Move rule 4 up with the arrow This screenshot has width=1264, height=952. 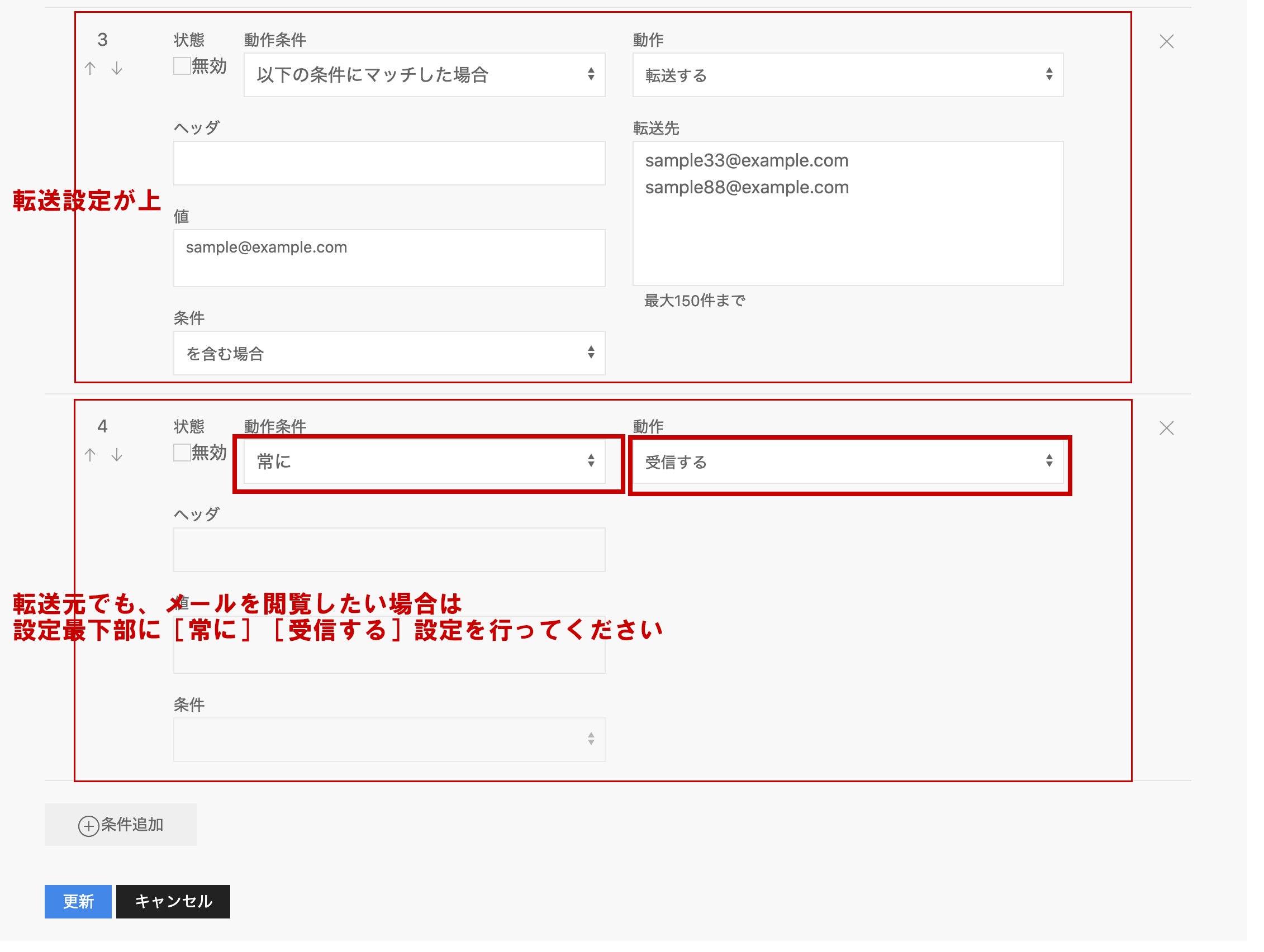coord(90,455)
